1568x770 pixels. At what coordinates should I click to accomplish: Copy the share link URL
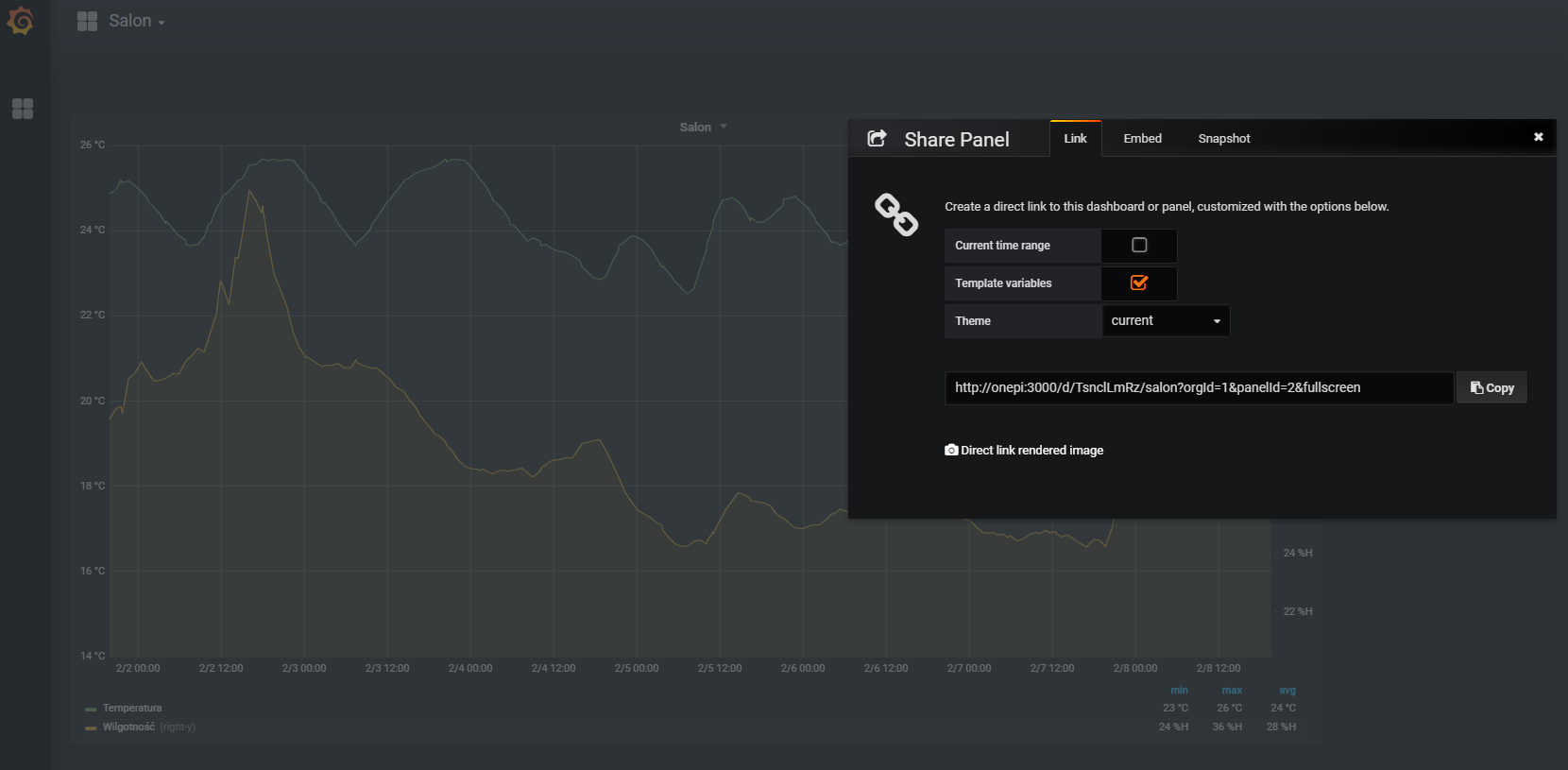click(1491, 388)
